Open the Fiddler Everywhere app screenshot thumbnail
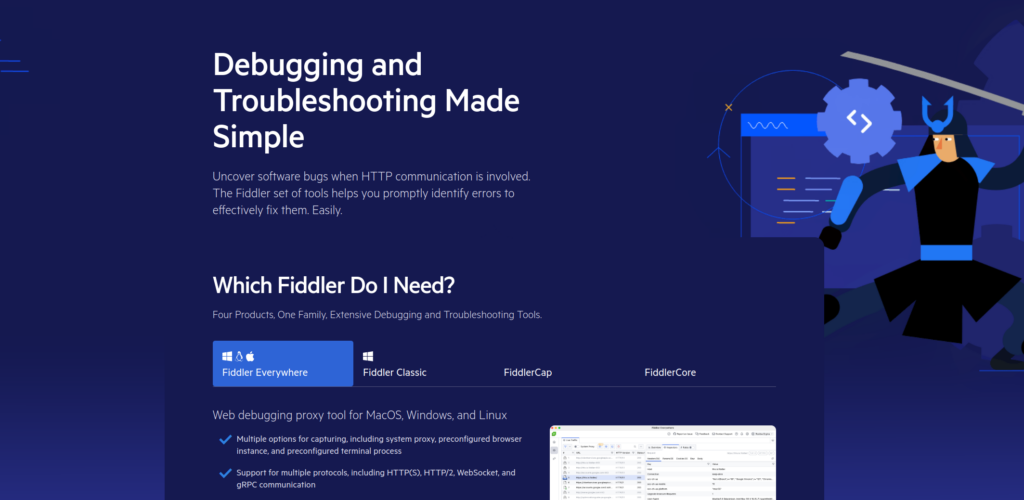The image size is (1024, 500). coord(663,463)
